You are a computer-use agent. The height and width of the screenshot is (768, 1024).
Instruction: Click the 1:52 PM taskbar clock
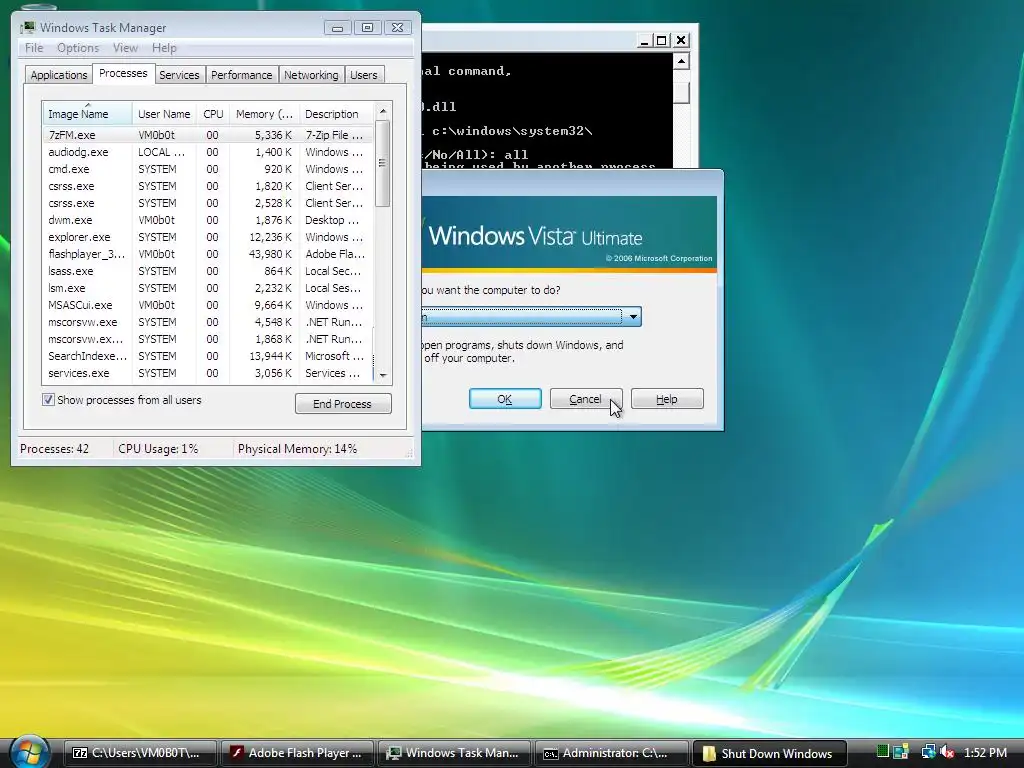point(985,752)
